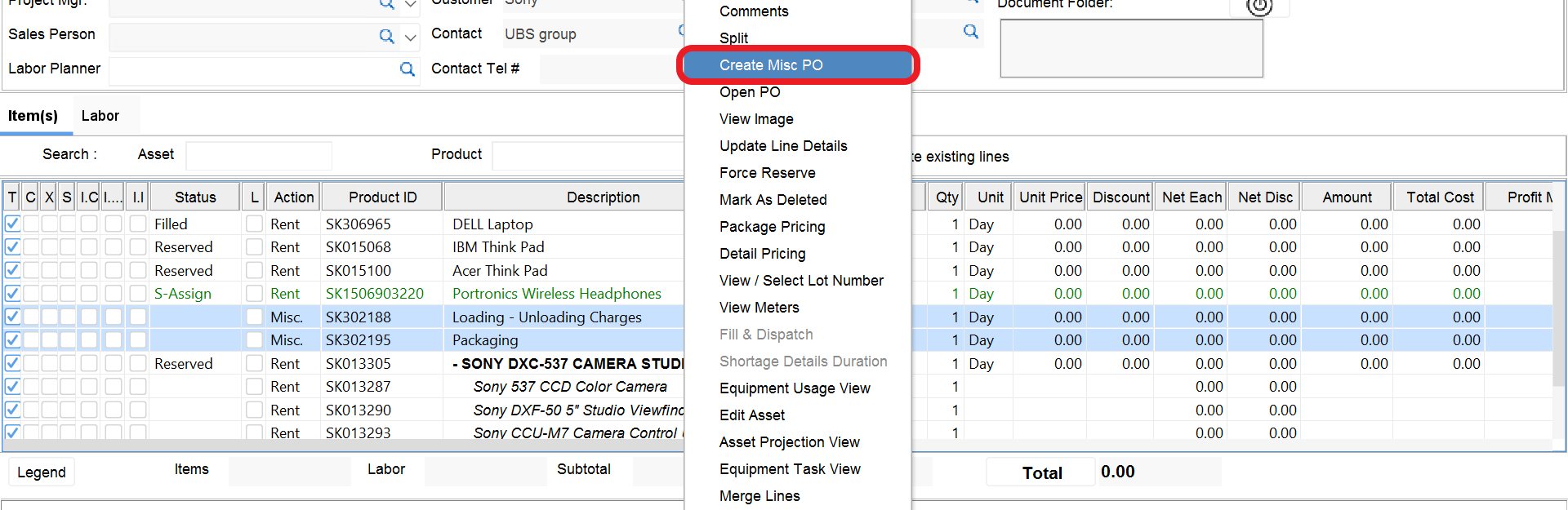Switch to the Labor tab
The height and width of the screenshot is (510, 1568).
click(x=100, y=116)
